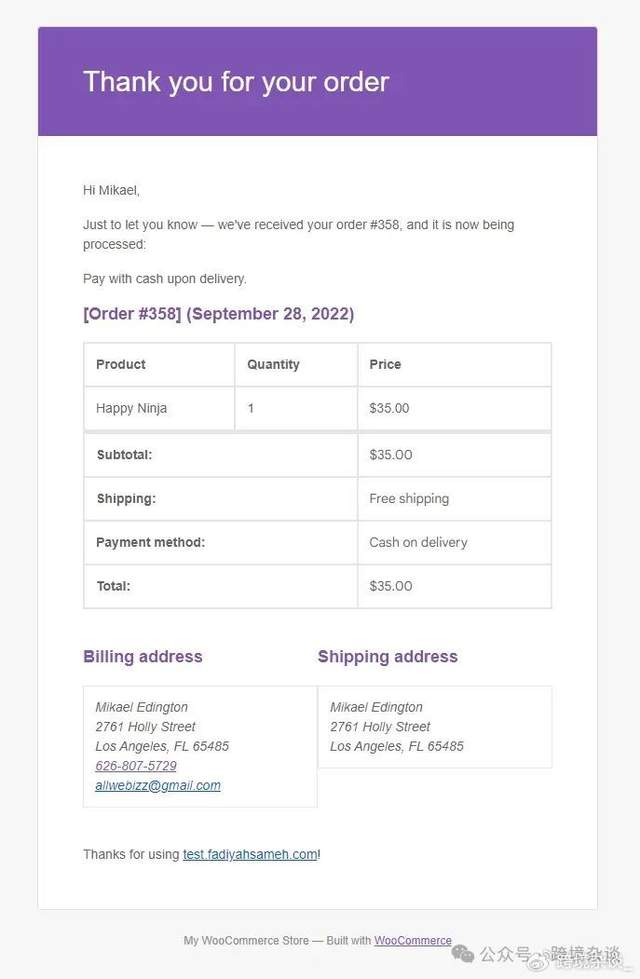Click the "Pay with cash upon delivery" line
The width and height of the screenshot is (640, 979).
tap(165, 279)
